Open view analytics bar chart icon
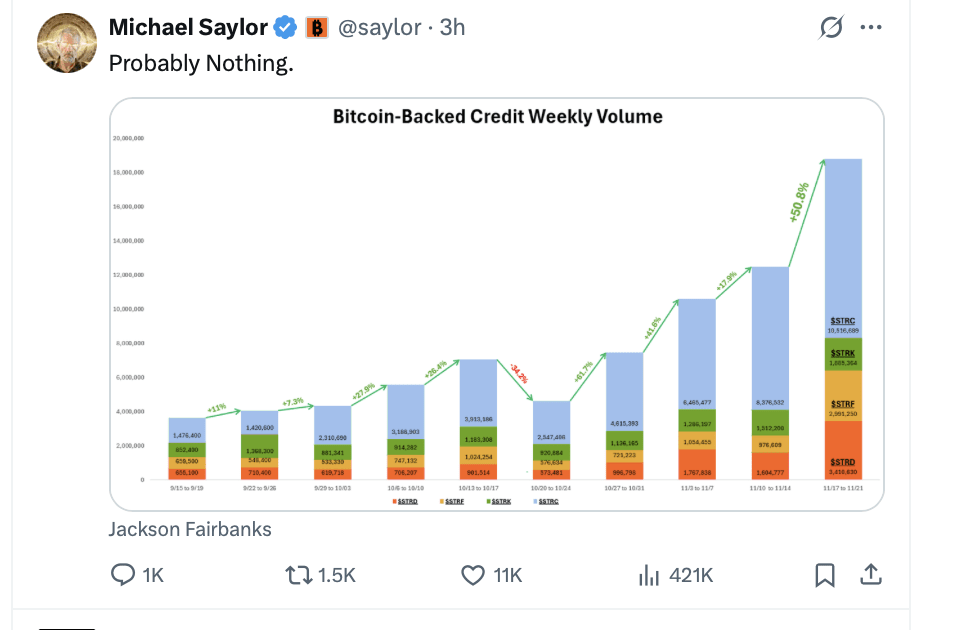Viewport: 954px width, 630px height. pos(649,575)
